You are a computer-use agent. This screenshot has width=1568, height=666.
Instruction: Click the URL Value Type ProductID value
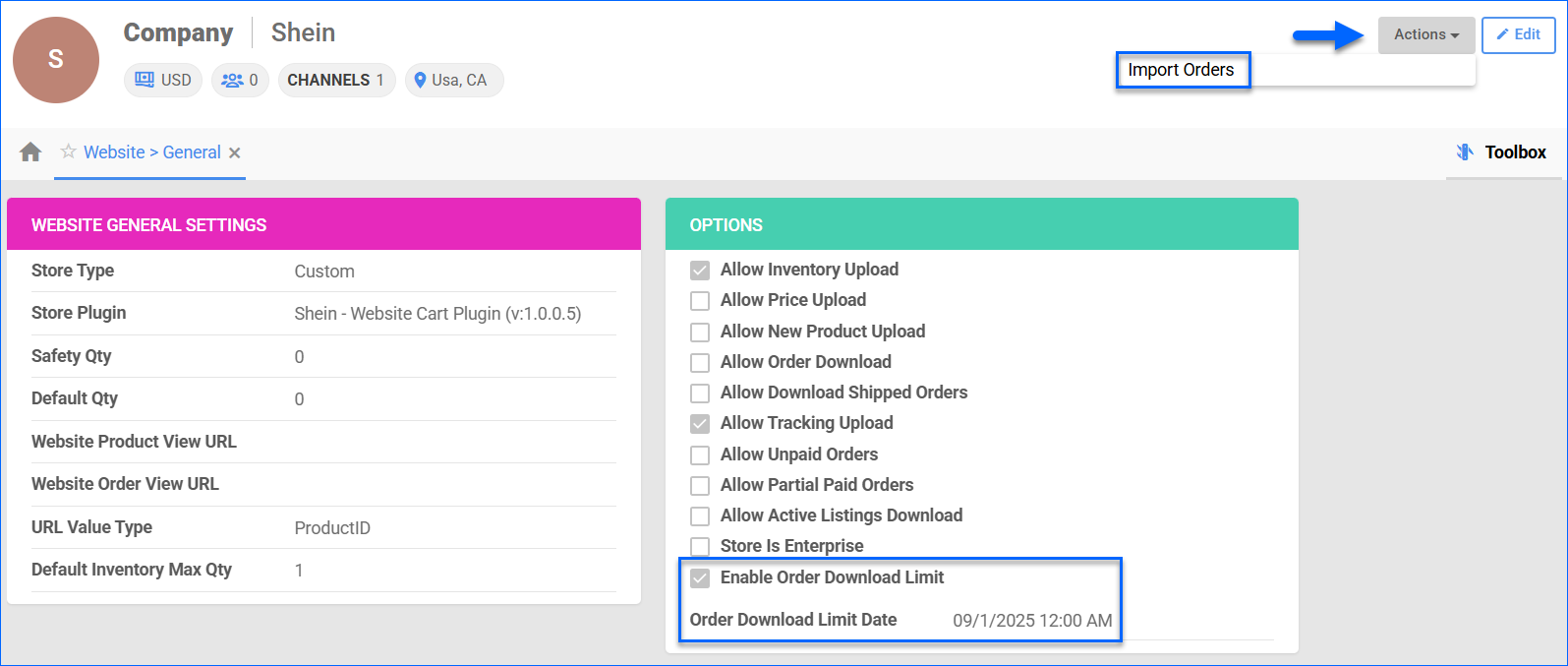332,528
